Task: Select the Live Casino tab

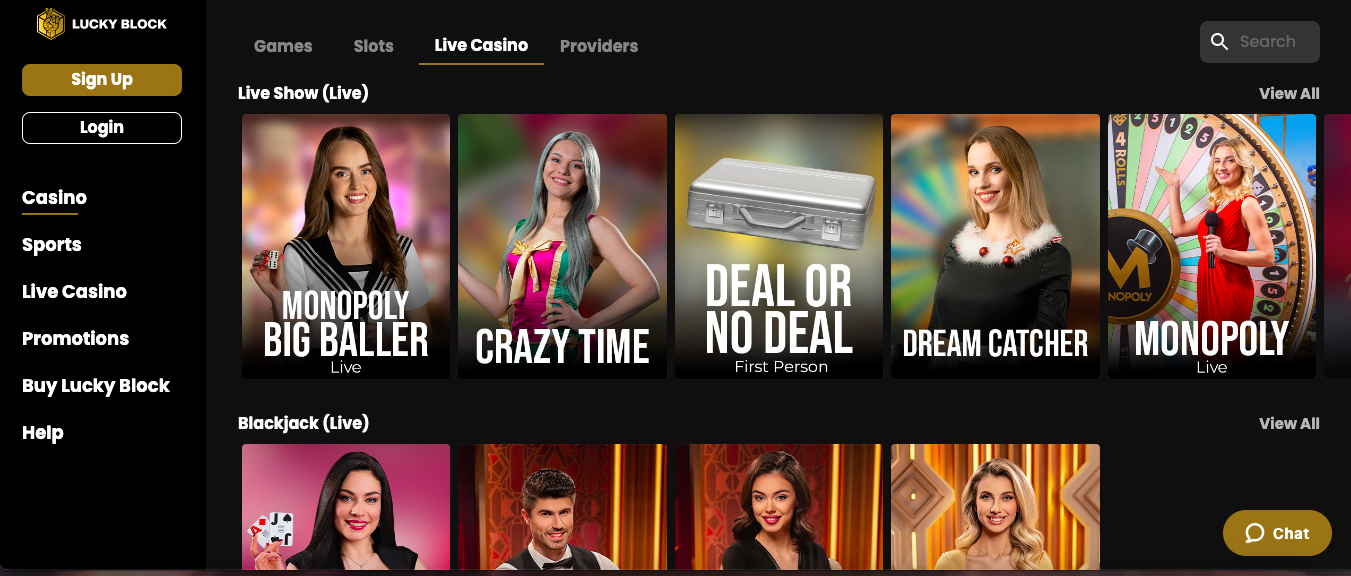Action: pos(481,45)
